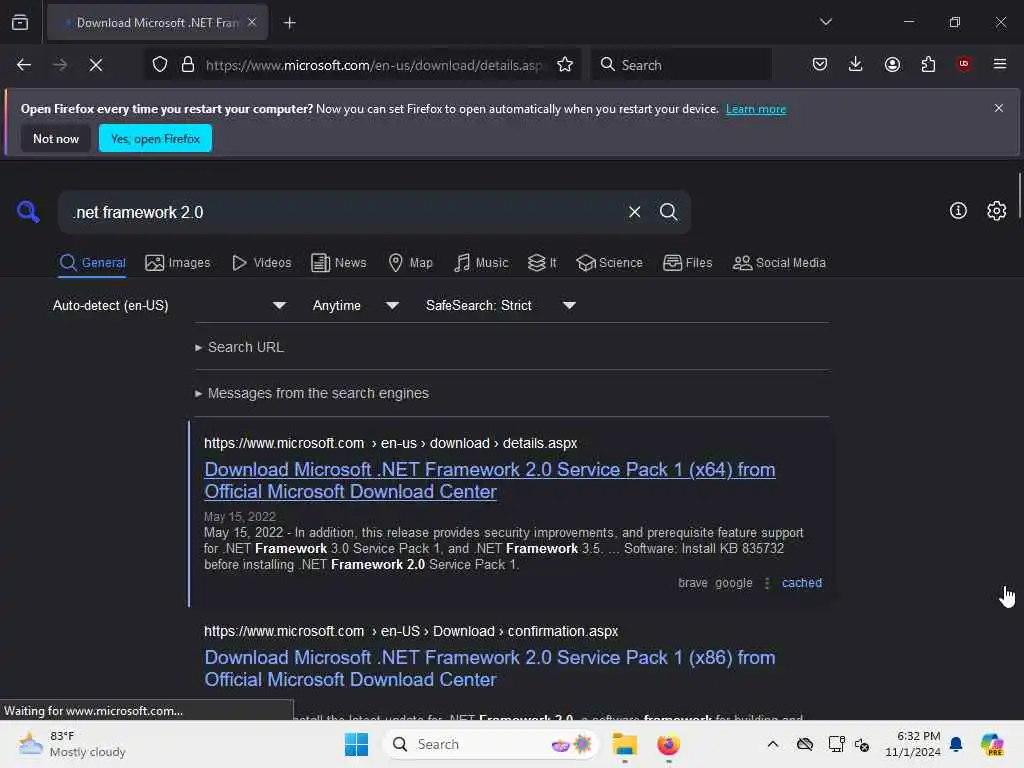Open Firefox View tab list icon
This screenshot has width=1024, height=768.
coord(20,23)
